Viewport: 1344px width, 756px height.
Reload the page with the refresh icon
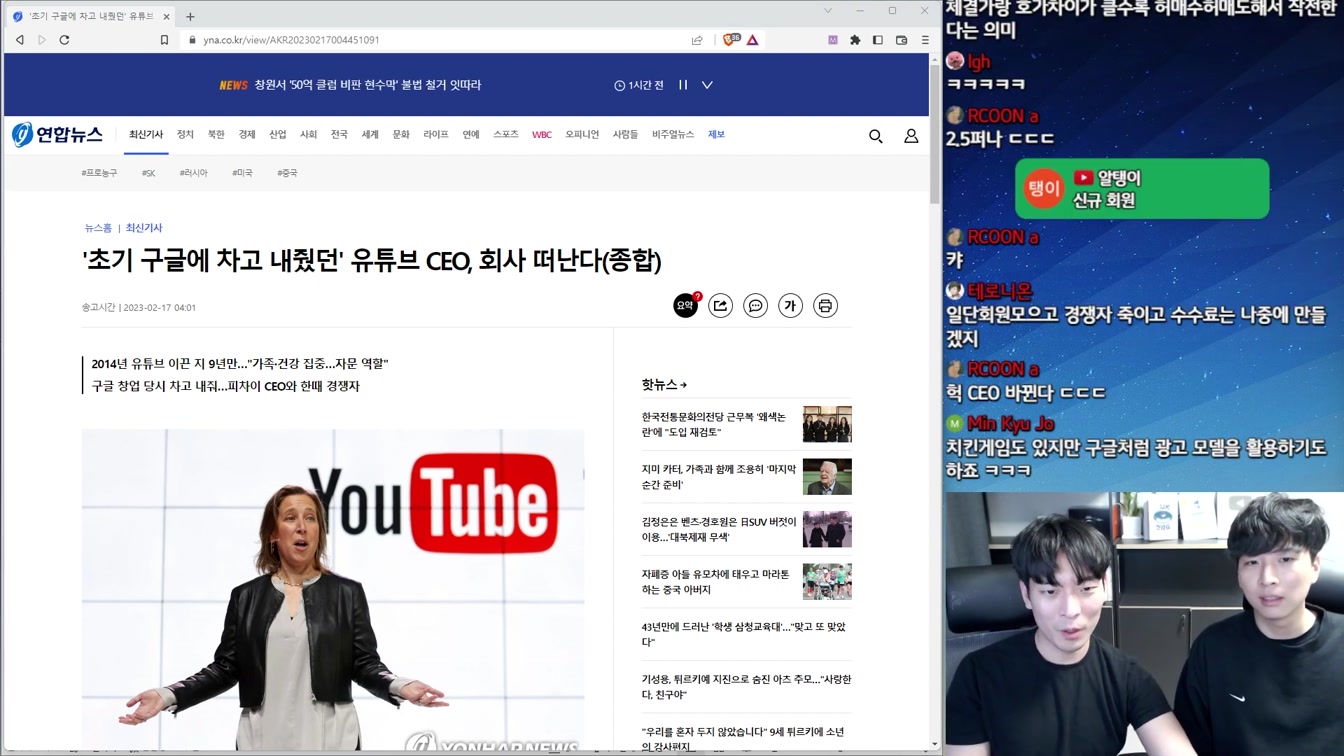point(64,40)
